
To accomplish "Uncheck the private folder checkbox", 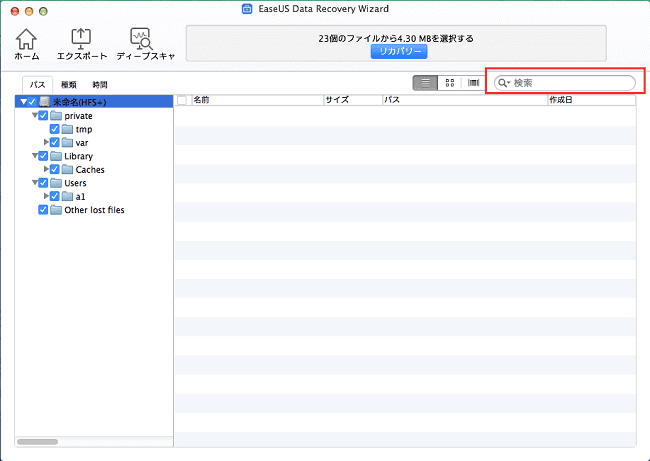I will (x=43, y=115).
